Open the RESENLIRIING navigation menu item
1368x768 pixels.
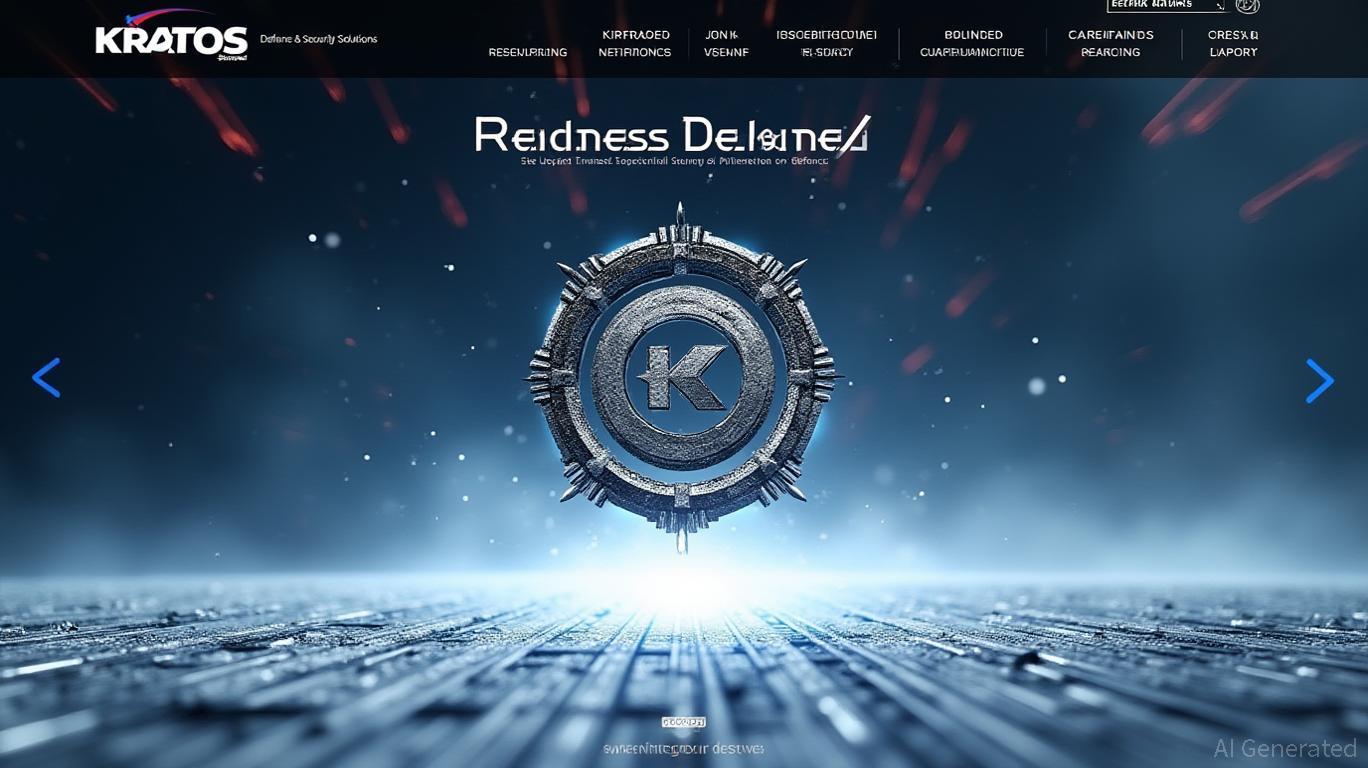pyautogui.click(x=527, y=52)
